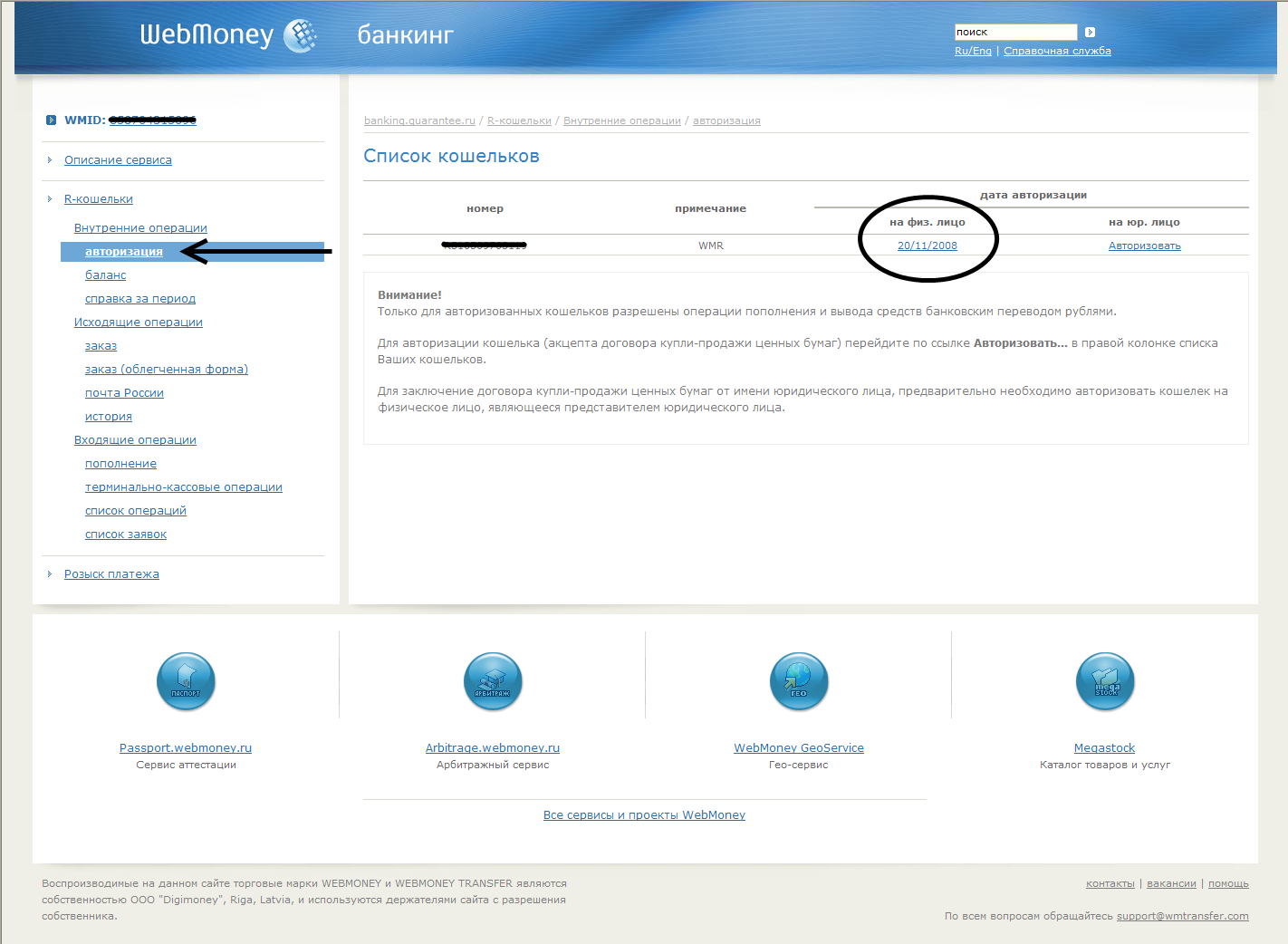The height and width of the screenshot is (944, 1288).
Task: Click the blue arrow icon beside WMID
Action: 51,120
